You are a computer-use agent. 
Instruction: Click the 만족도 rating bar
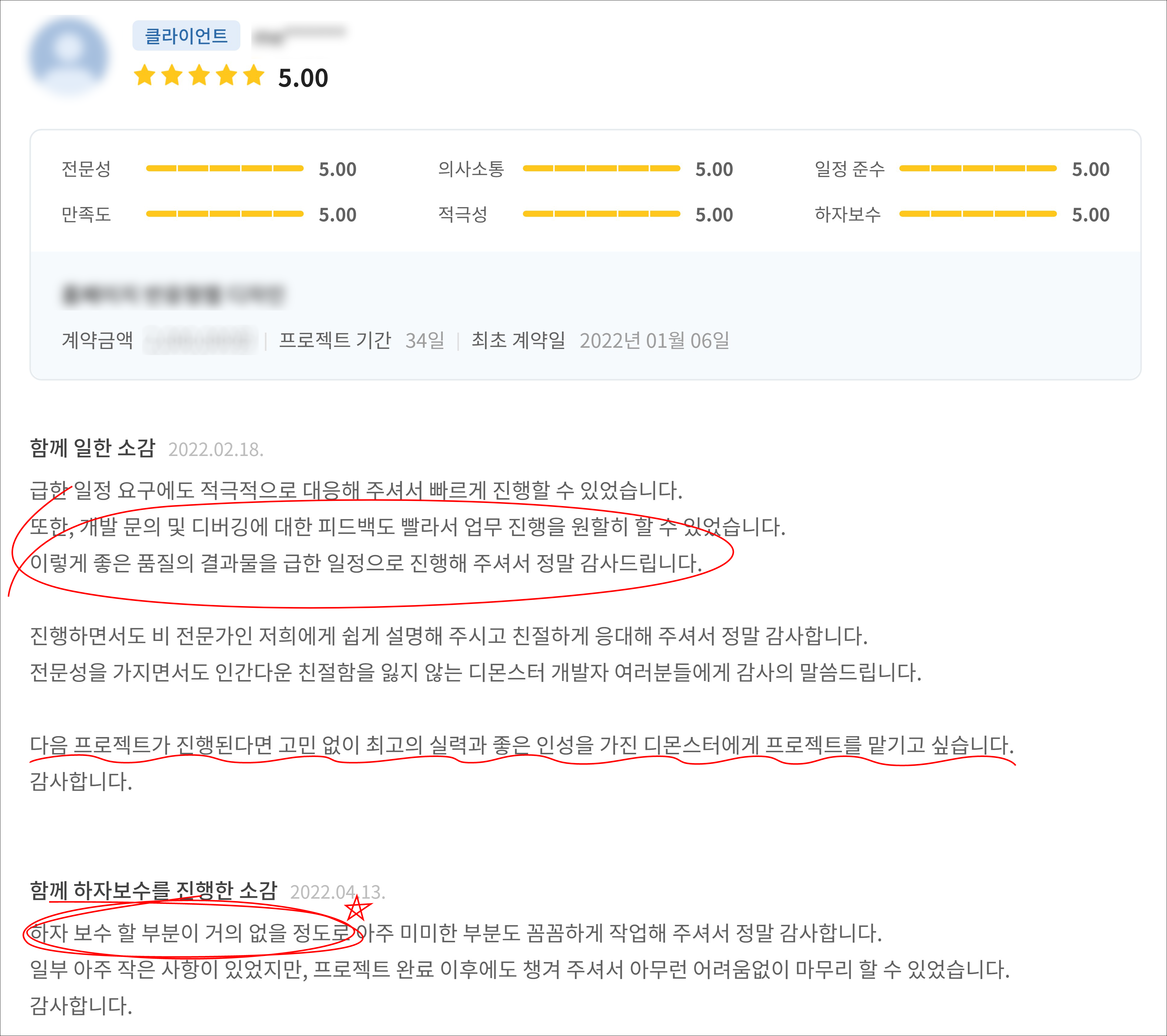[x=224, y=214]
